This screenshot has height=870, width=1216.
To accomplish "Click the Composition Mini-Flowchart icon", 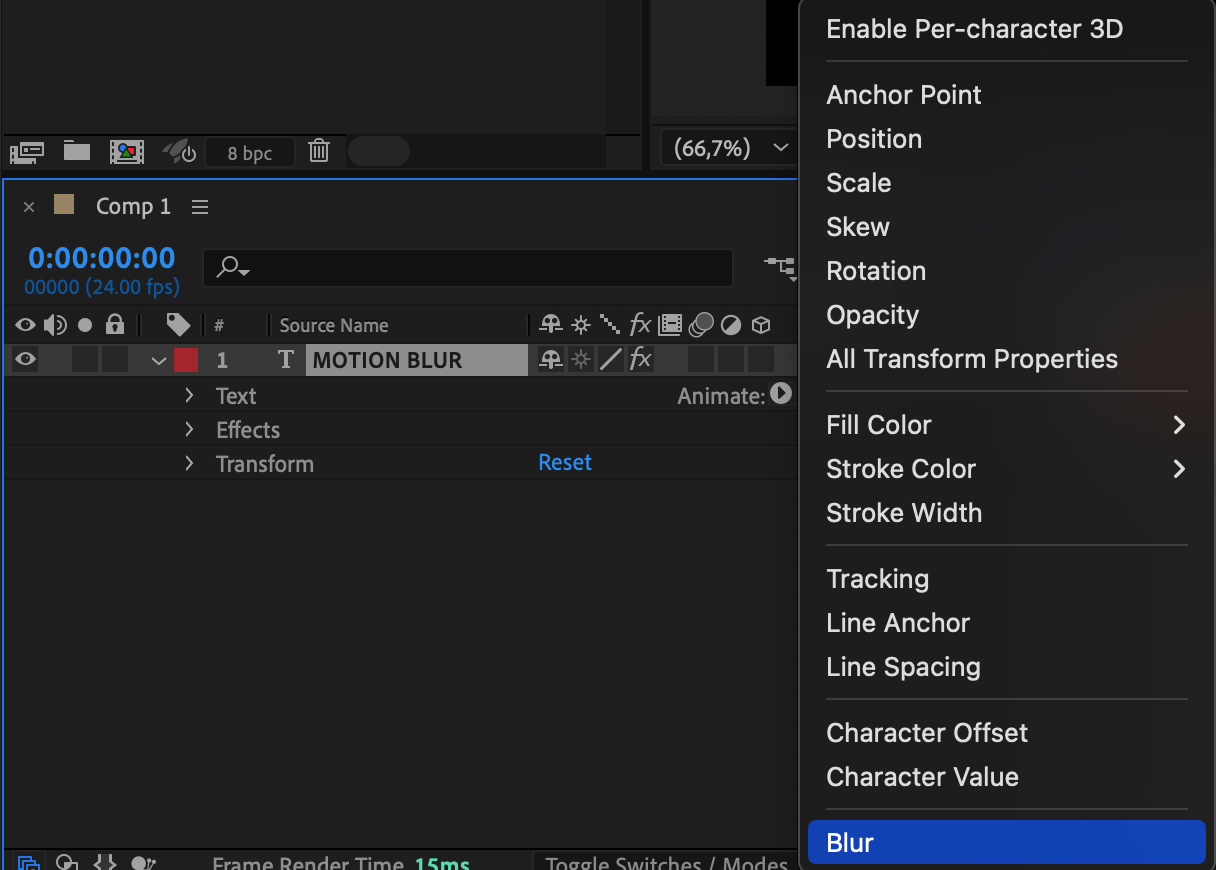I will [x=780, y=267].
